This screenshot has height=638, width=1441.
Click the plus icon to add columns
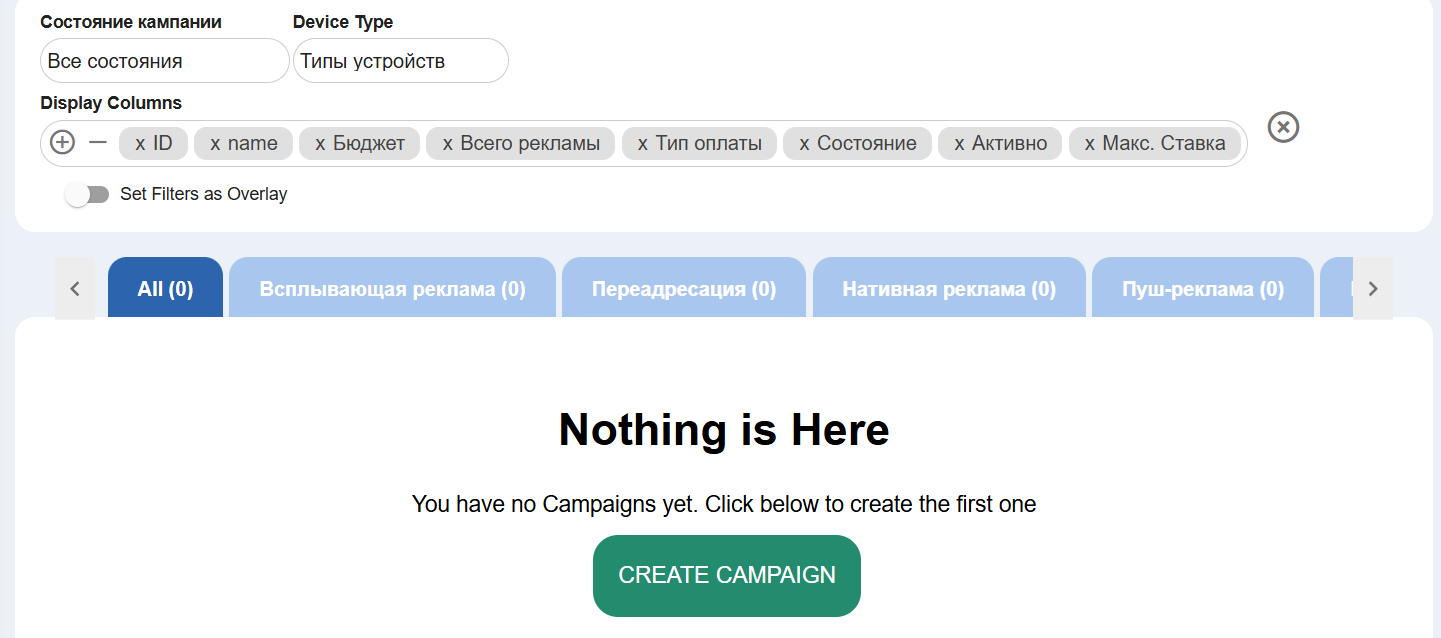coord(62,143)
